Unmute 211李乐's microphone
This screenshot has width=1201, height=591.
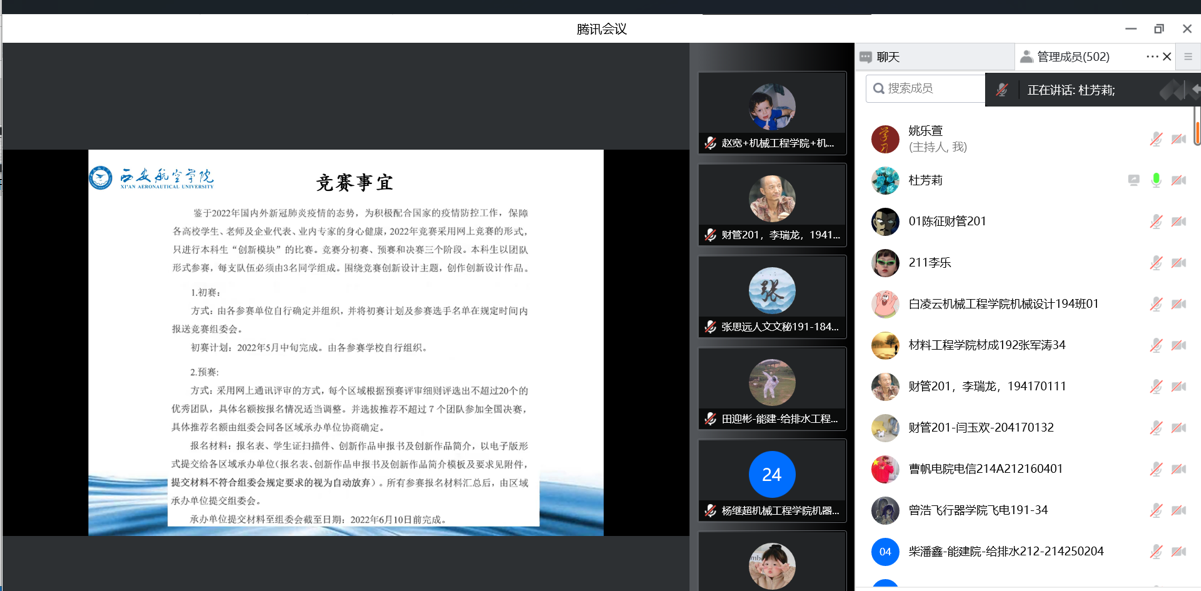1156,262
